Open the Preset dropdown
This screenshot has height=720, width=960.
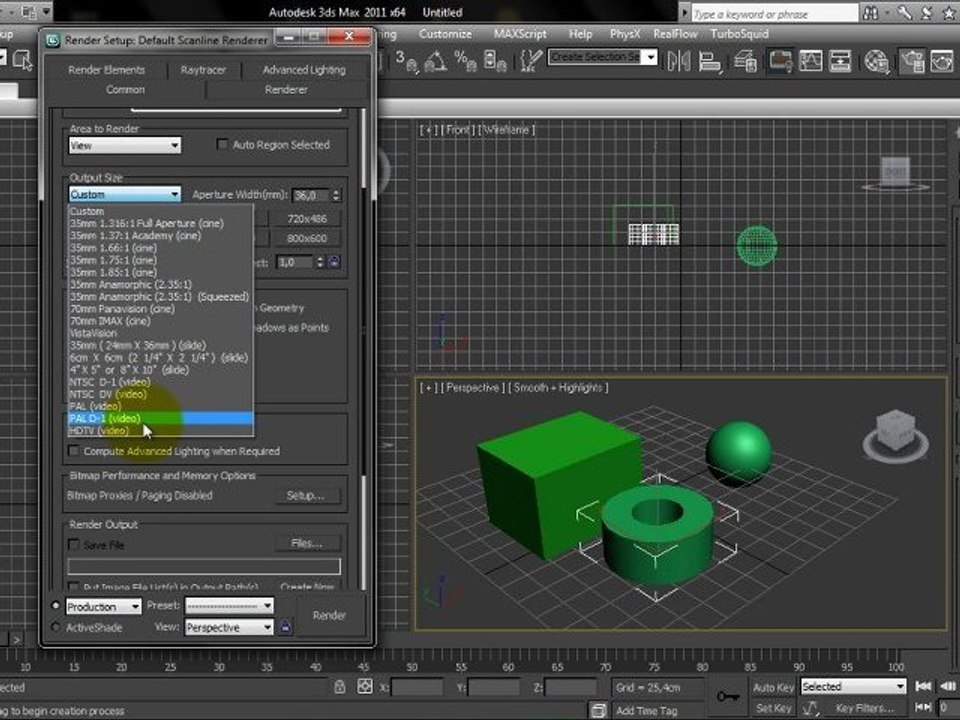229,606
